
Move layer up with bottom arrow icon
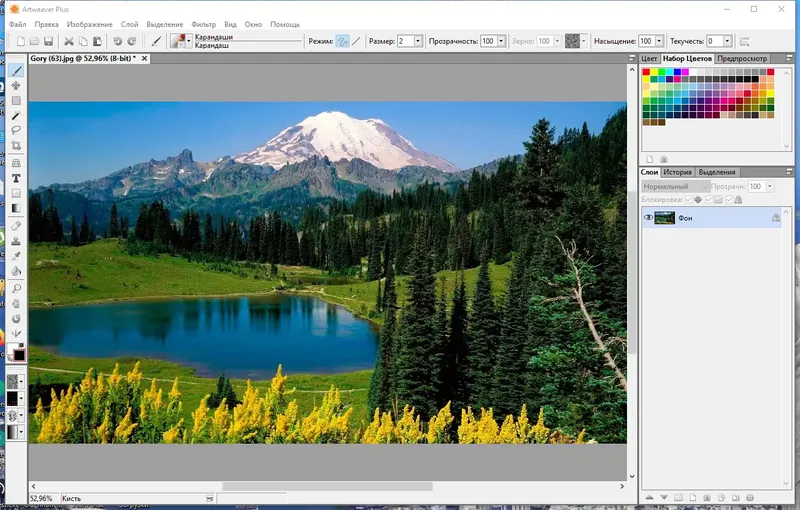(649, 497)
